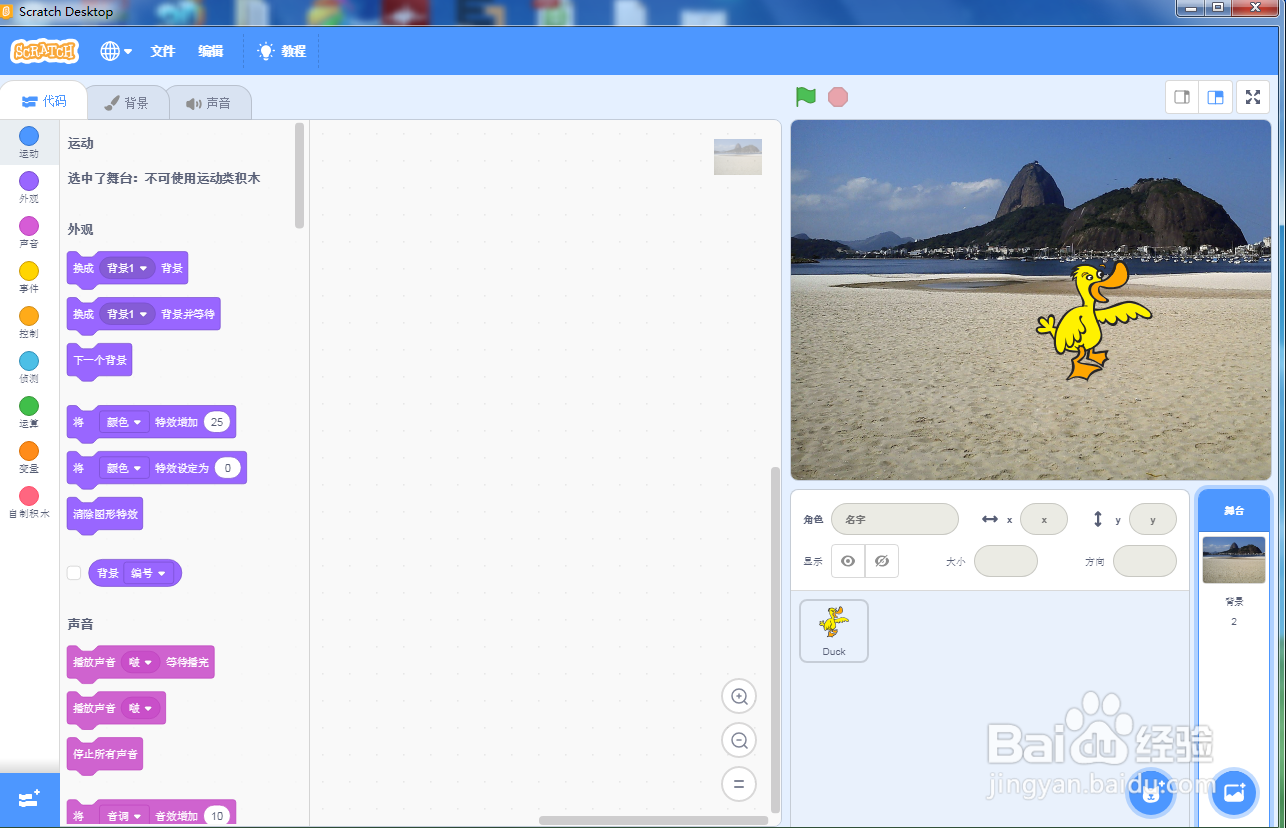
Task: Open 颜色 dropdown in 特效设定为 block
Action: click(123, 468)
